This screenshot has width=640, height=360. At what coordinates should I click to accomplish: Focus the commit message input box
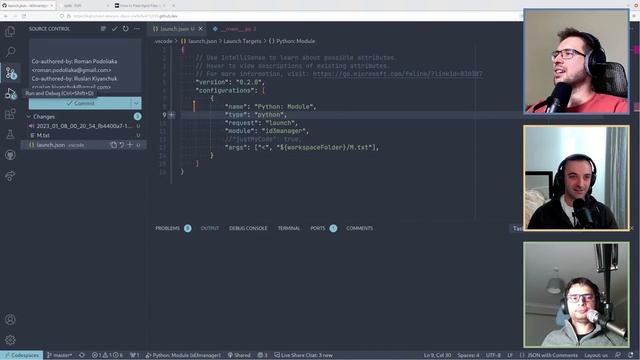tap(85, 65)
